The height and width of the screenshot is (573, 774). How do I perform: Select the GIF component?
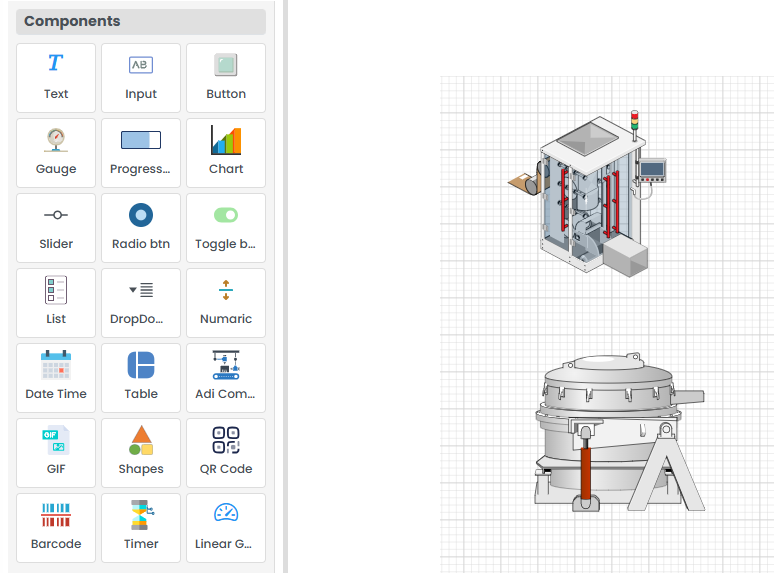point(56,453)
